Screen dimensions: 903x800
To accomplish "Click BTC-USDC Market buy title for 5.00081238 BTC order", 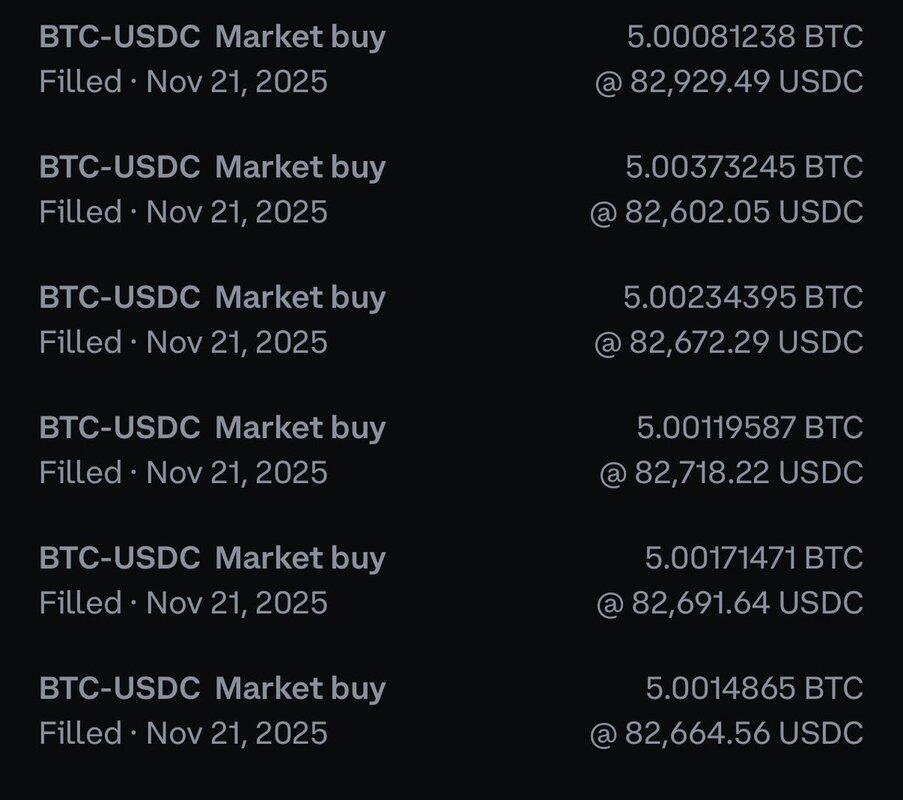I will [x=212, y=37].
